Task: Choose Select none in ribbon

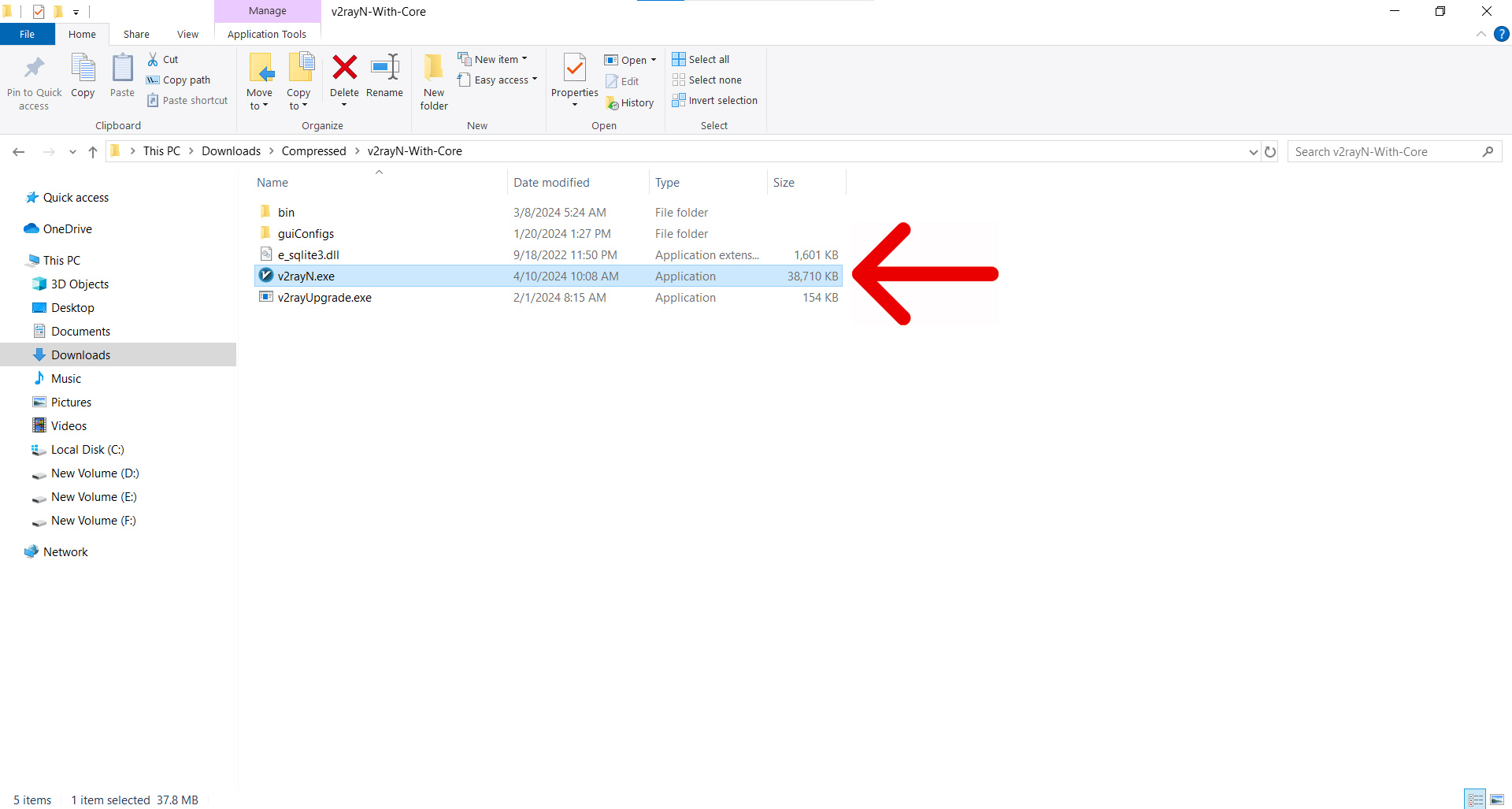Action: pyautogui.click(x=707, y=80)
